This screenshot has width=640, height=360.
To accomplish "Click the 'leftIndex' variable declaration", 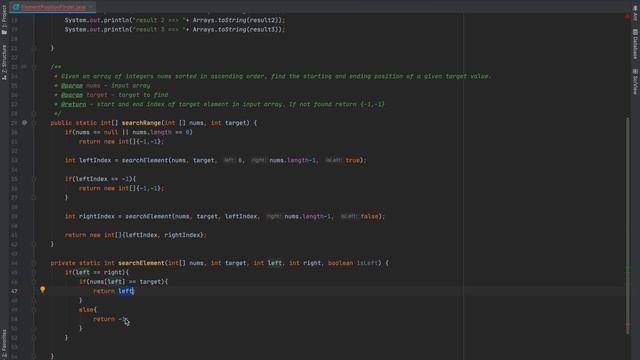I will [x=95, y=160].
